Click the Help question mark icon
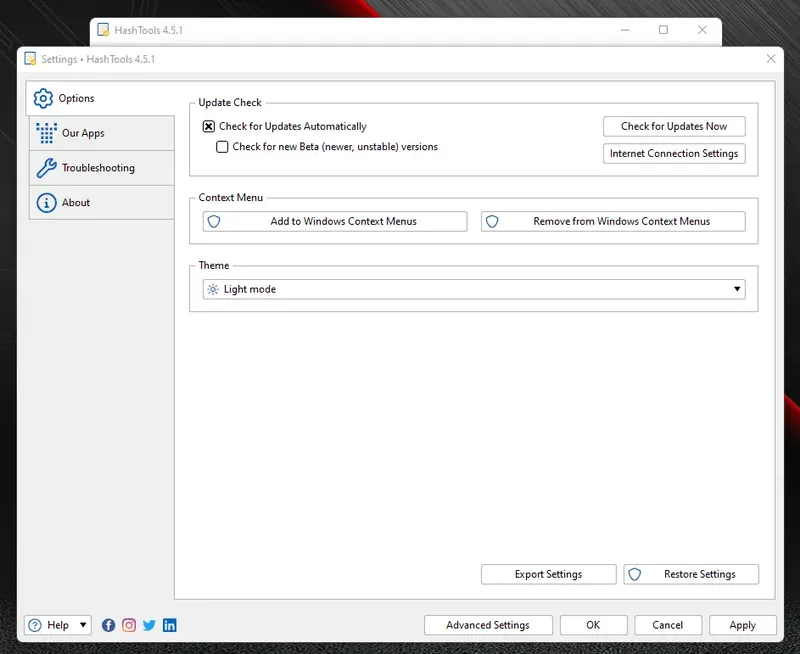 tap(35, 625)
